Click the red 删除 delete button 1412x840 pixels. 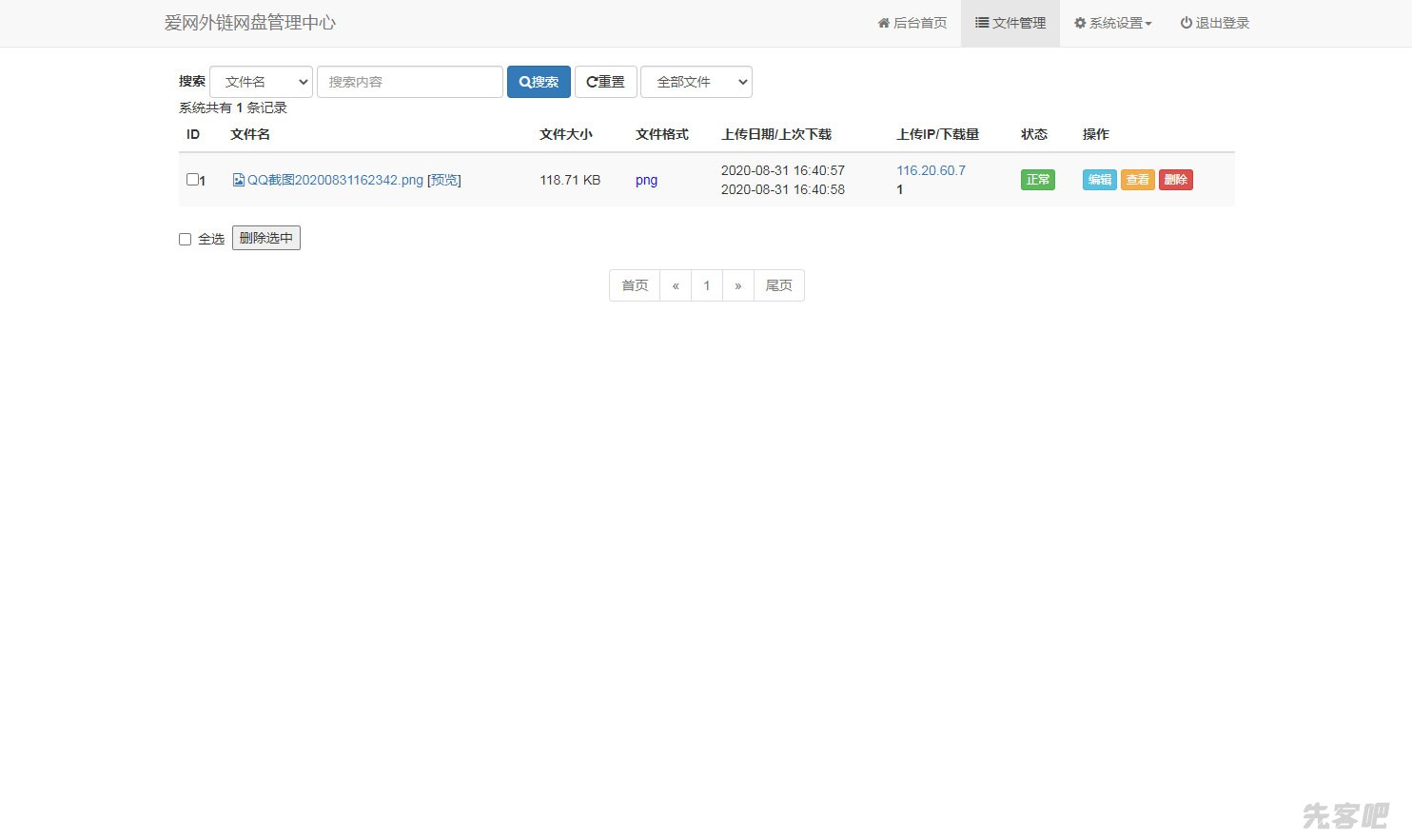1175,180
